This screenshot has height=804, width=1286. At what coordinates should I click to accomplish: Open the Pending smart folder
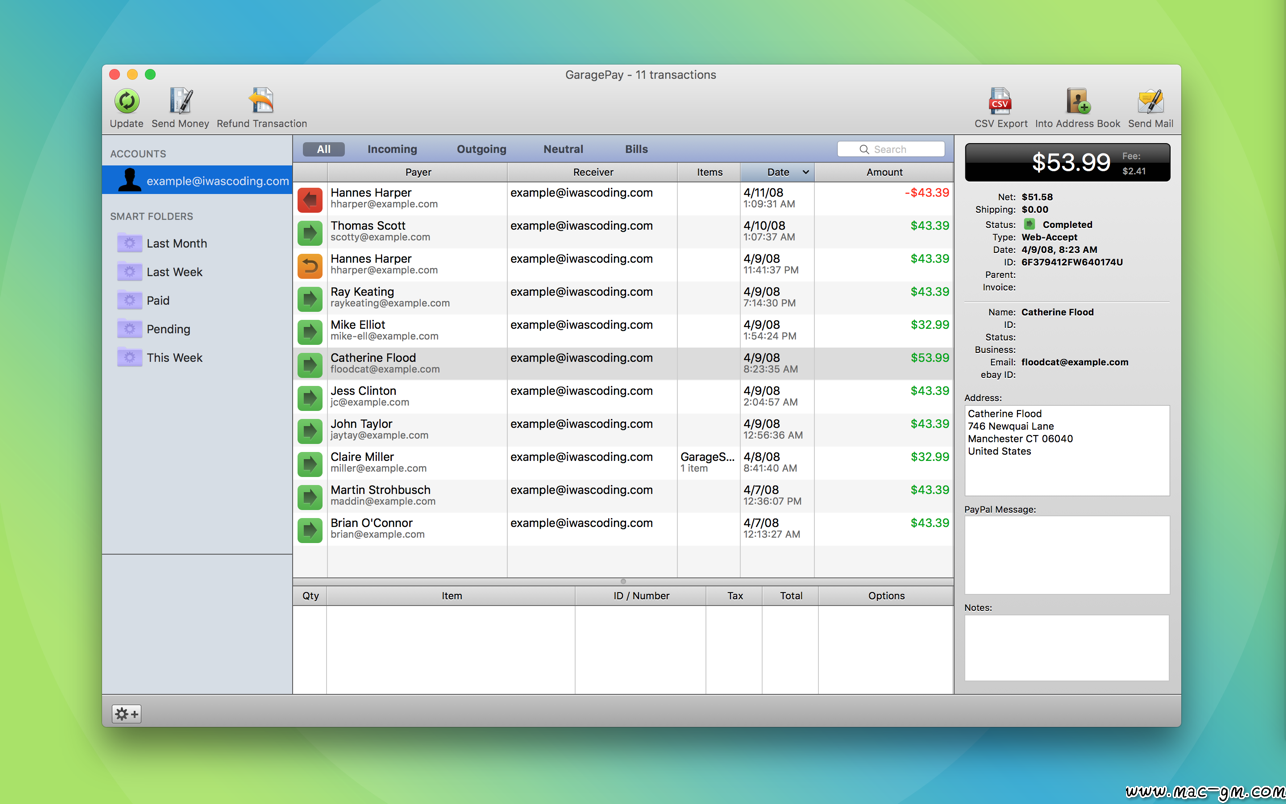[x=154, y=329]
